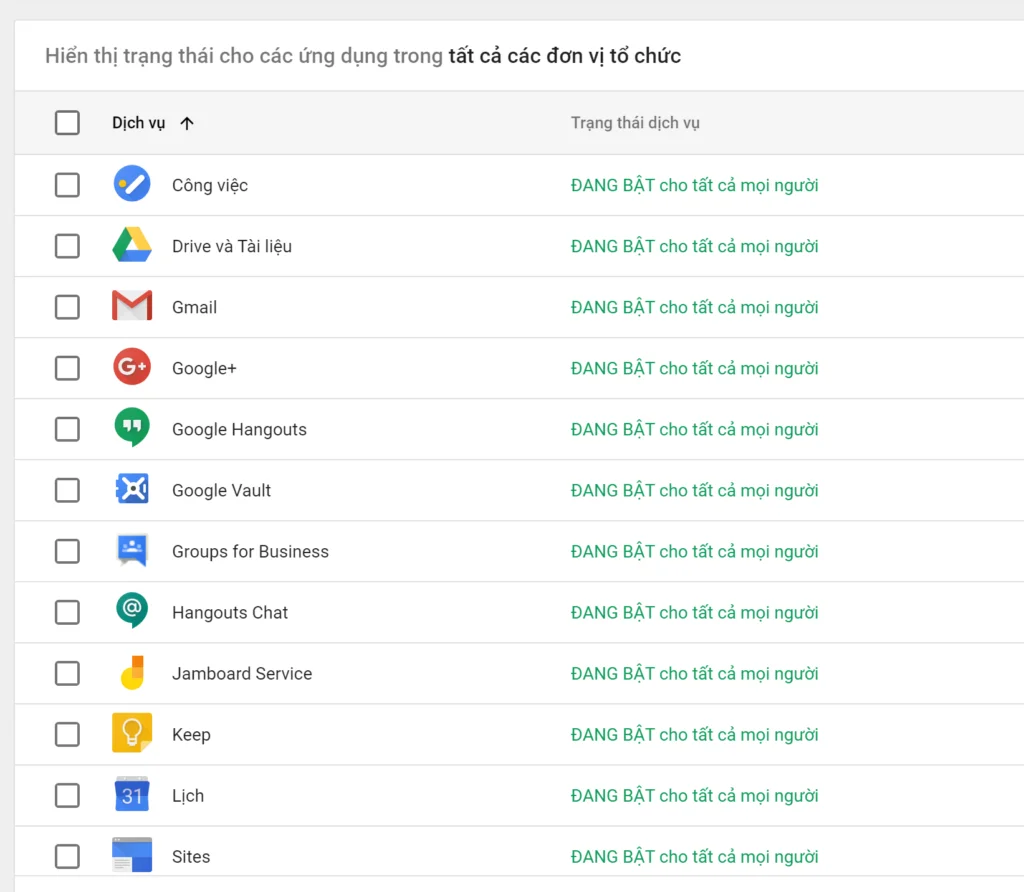Click the Gmail envelope icon
Viewport: 1024px width, 892px height.
tap(132, 305)
